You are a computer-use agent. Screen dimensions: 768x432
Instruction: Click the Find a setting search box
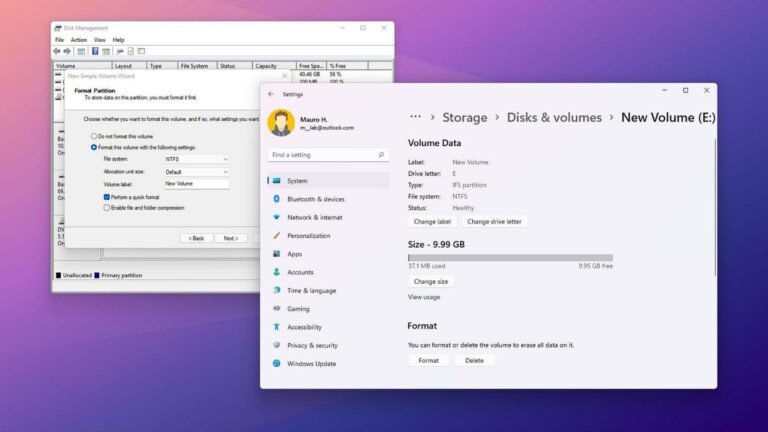pyautogui.click(x=328, y=155)
